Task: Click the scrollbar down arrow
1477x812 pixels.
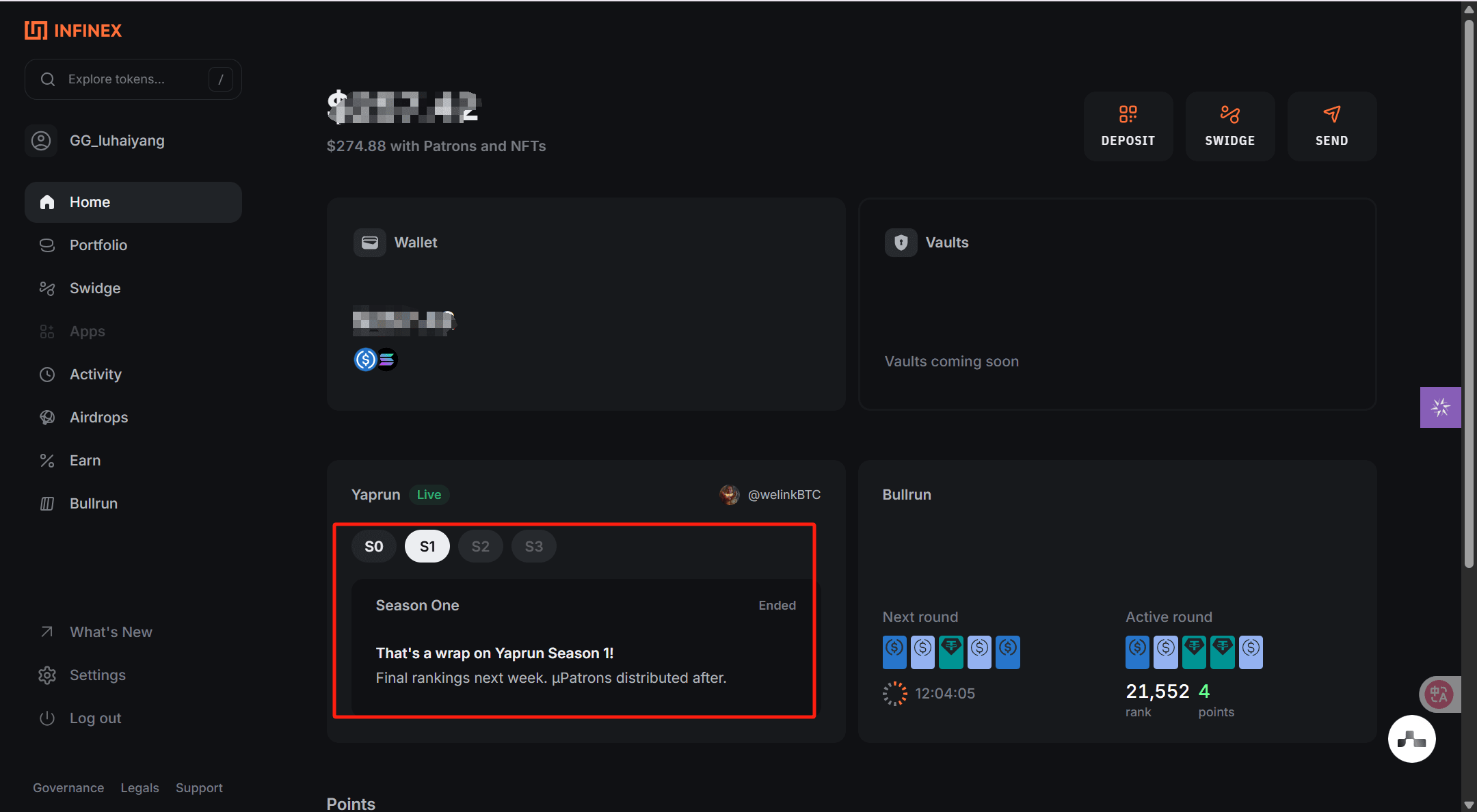Action: pyautogui.click(x=1469, y=805)
